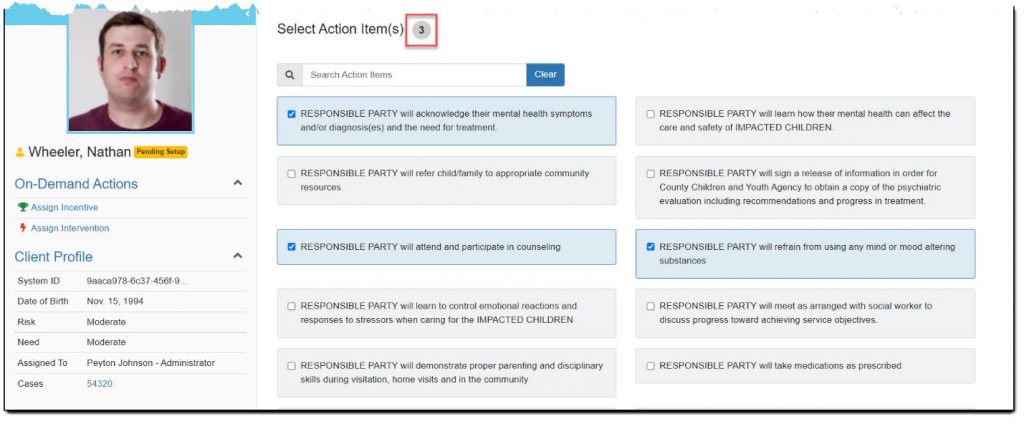Click the lightning bolt Assign Intervention icon
The image size is (1024, 424).
[x=22, y=228]
